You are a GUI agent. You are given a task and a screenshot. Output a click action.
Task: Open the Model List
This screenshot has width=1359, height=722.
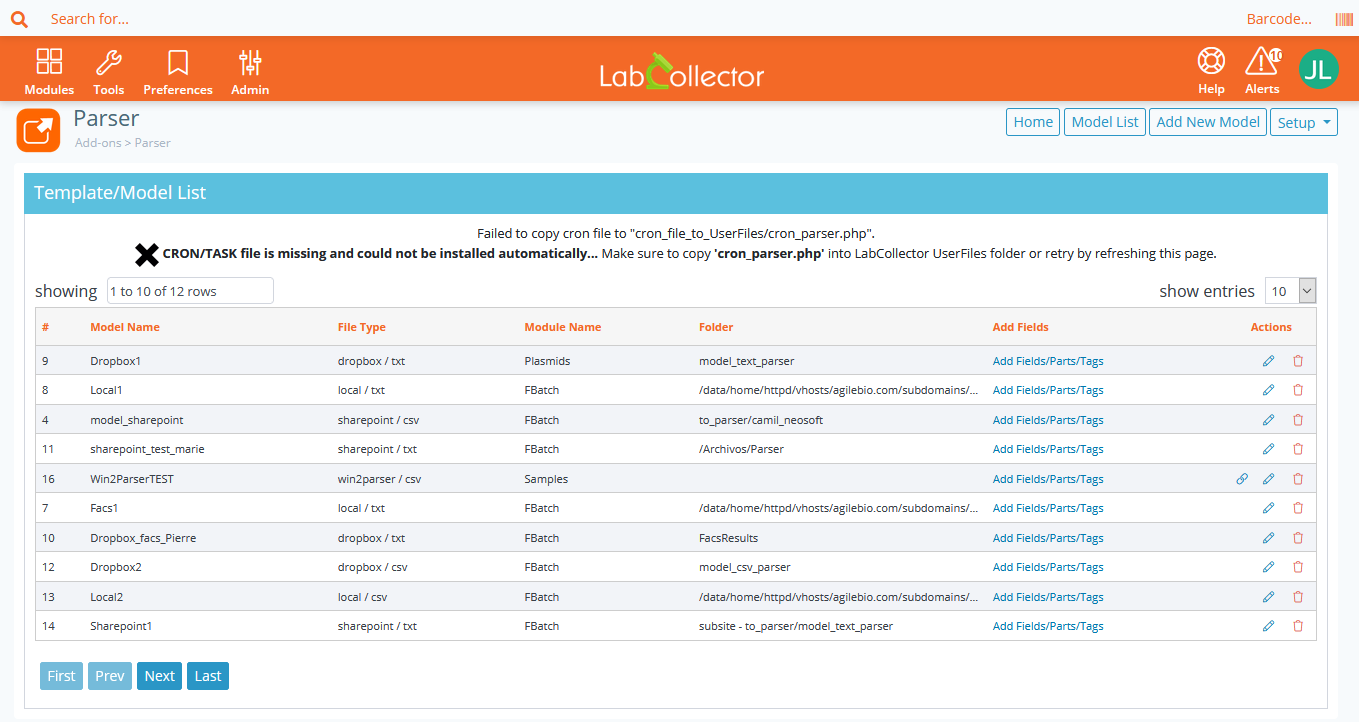(x=1105, y=122)
